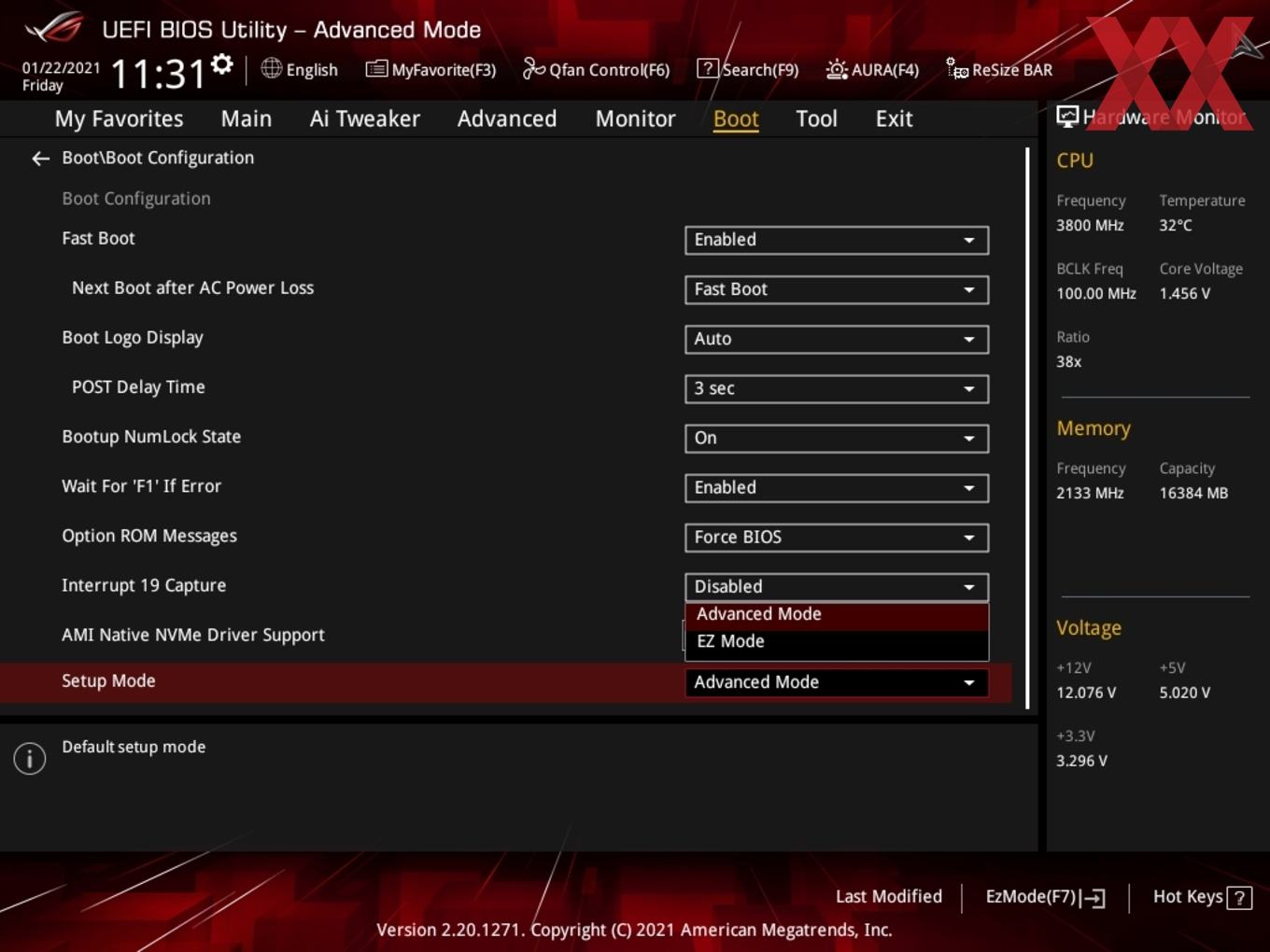This screenshot has width=1270, height=952.
Task: Click the CPU frequency value 3800 MHz
Action: click(x=1090, y=226)
